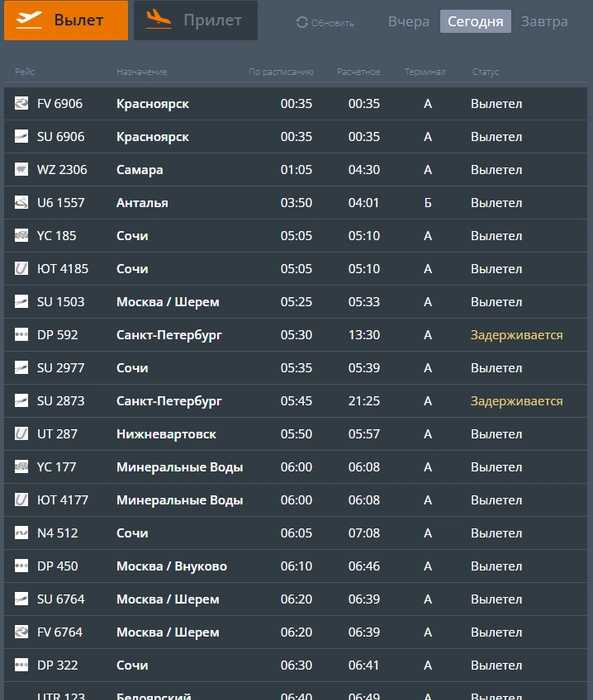593x700 pixels.
Task: Switch to the Вылет departures tab
Action: pyautogui.click(x=66, y=21)
